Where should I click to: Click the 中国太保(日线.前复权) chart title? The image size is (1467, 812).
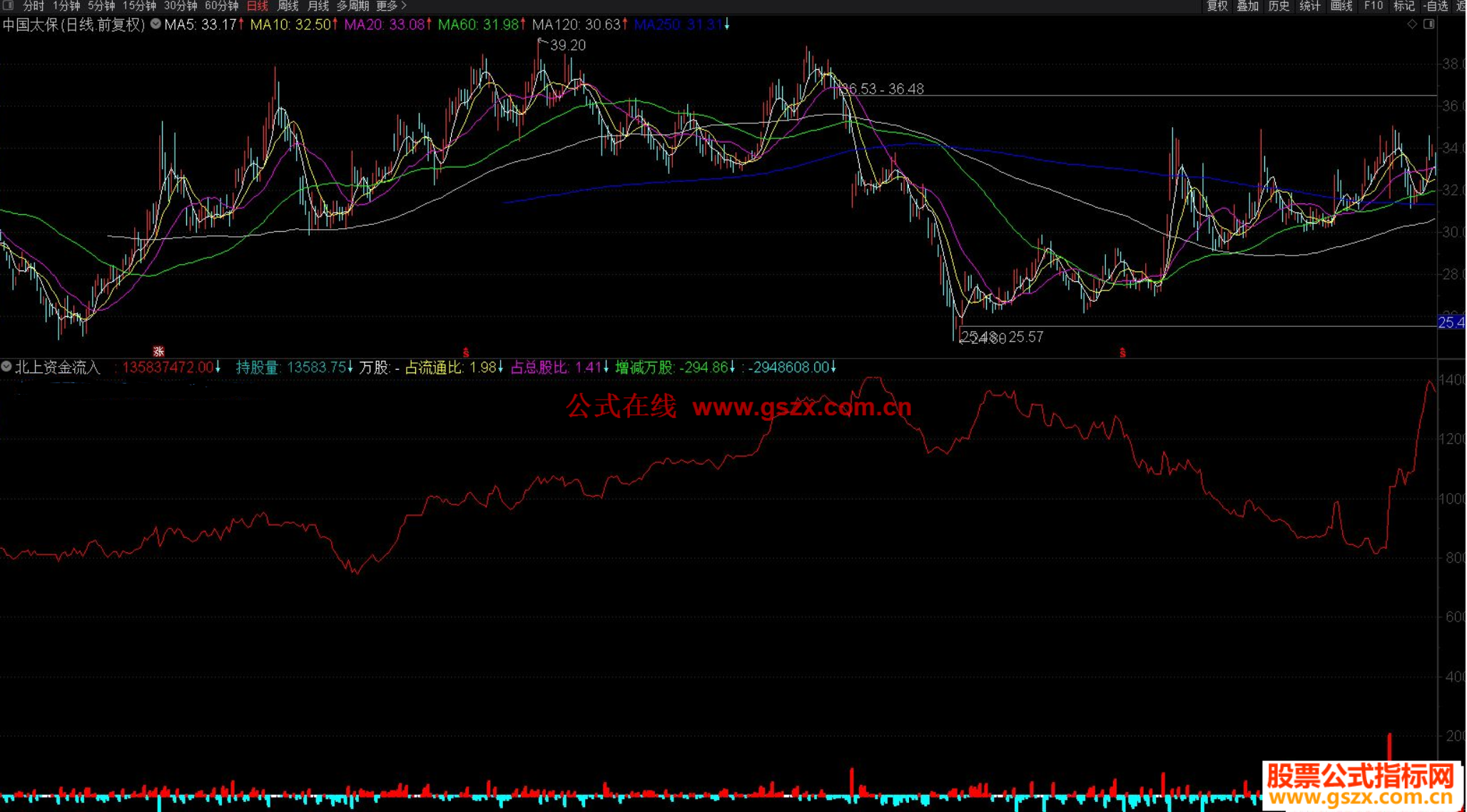click(74, 24)
